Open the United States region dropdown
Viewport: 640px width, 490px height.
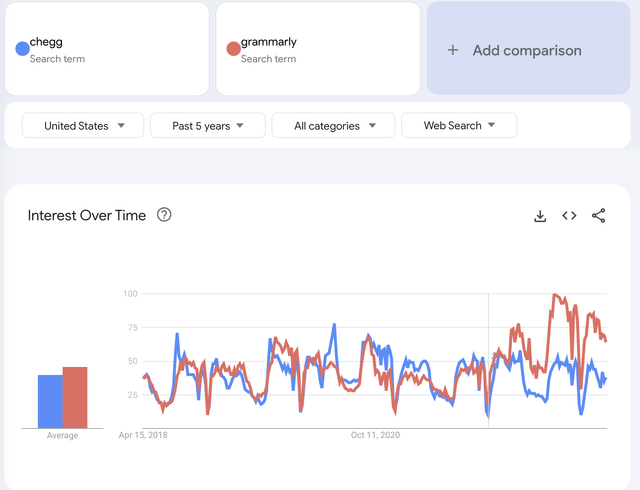click(83, 125)
